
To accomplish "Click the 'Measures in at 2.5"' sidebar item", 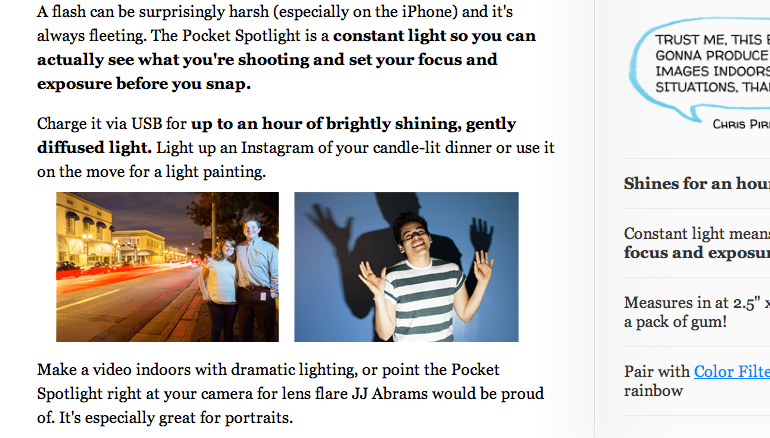I will tap(696, 302).
